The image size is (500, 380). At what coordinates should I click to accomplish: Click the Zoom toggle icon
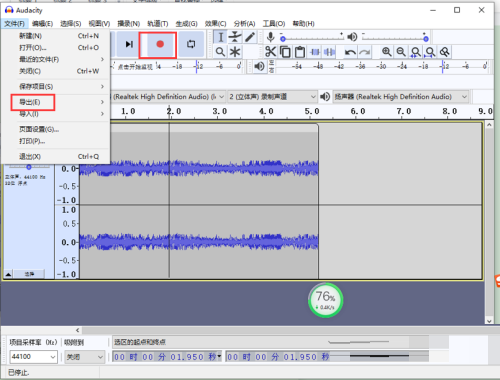click(445, 52)
